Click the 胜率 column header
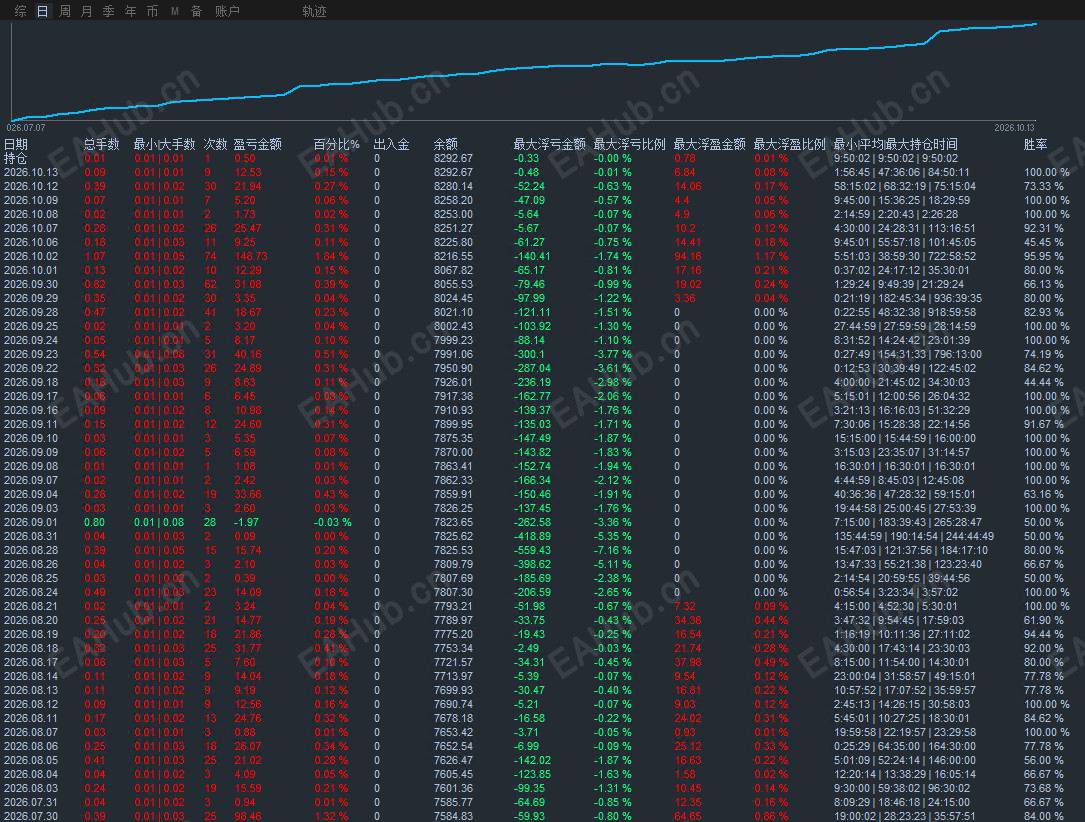The image size is (1085, 822). pyautogui.click(x=1035, y=144)
